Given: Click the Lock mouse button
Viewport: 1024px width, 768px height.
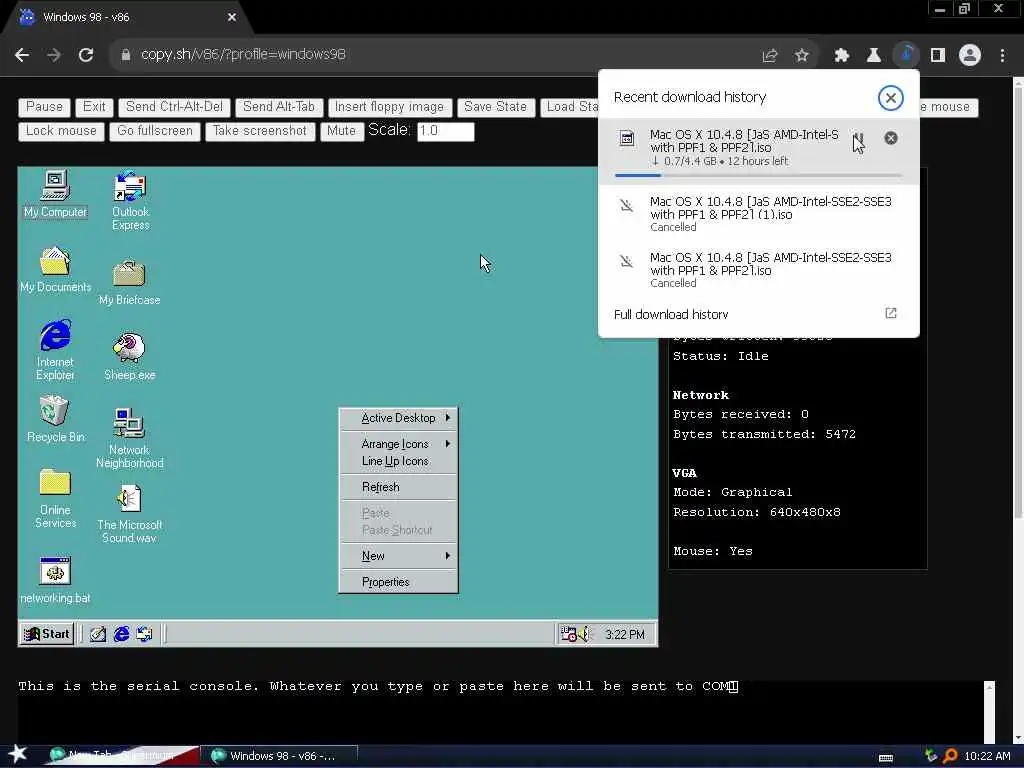Looking at the screenshot, I should [61, 131].
